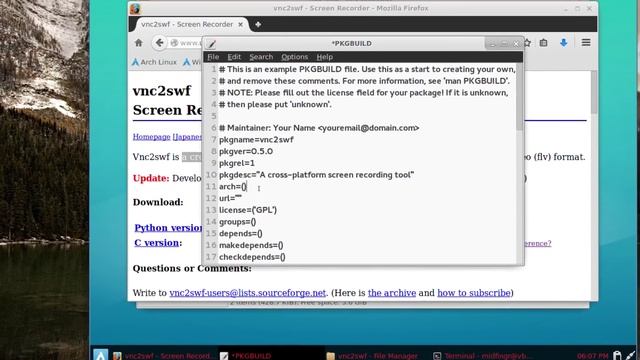The height and width of the screenshot is (360, 640).
Task: Open the Firefox hamburger menu
Action: pos(586,42)
